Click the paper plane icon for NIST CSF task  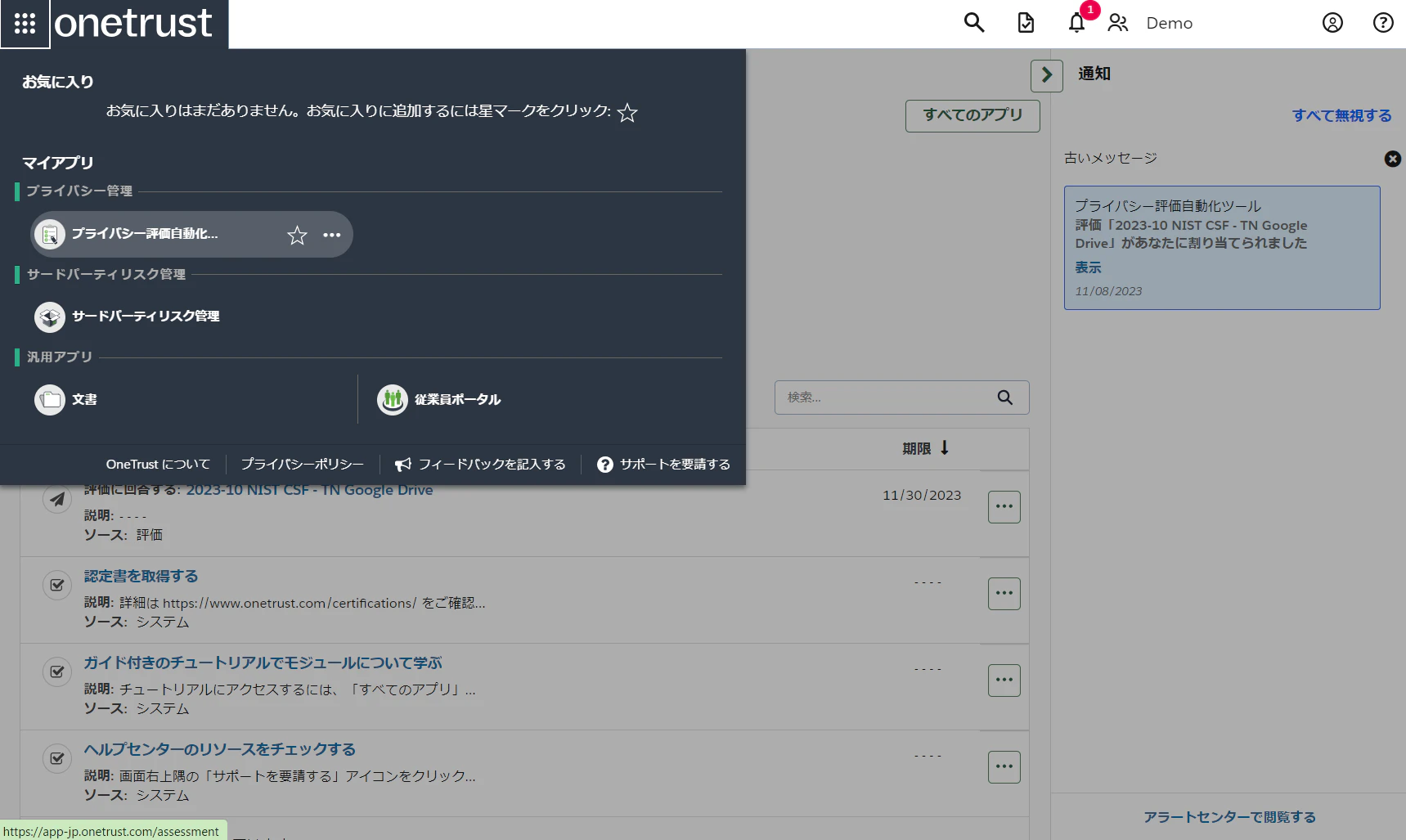click(x=57, y=499)
